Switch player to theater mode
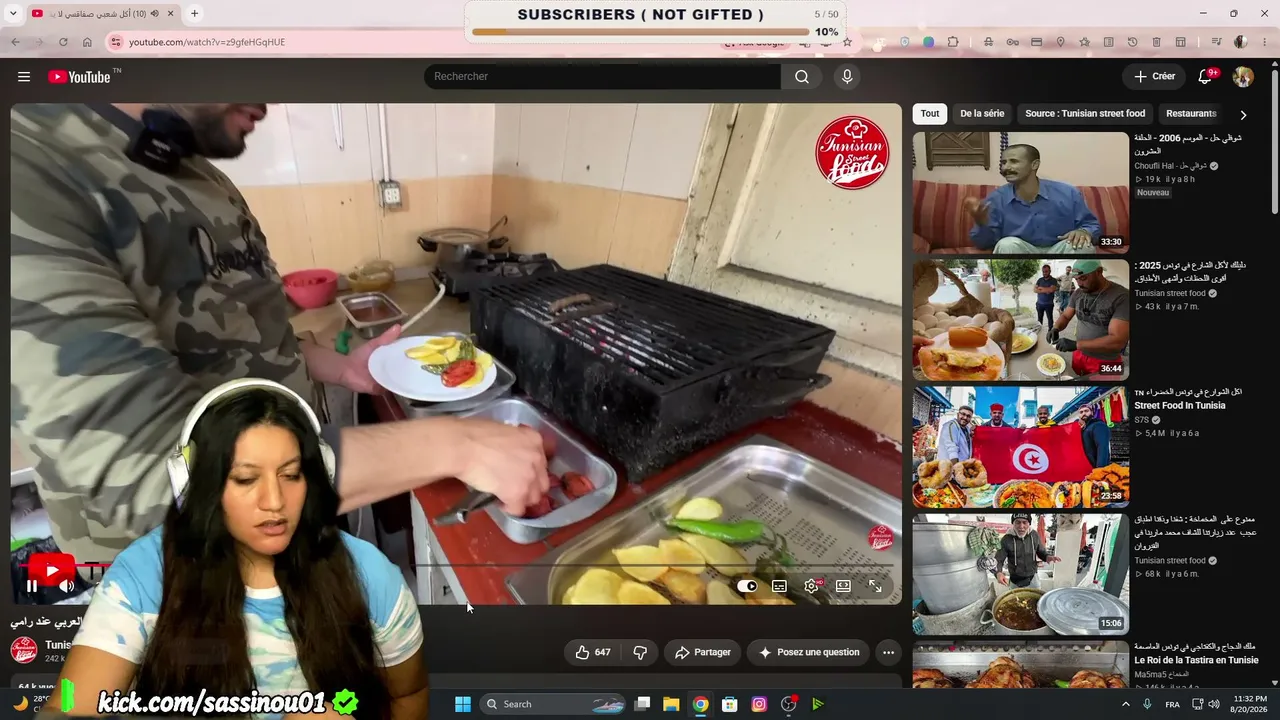 (843, 587)
